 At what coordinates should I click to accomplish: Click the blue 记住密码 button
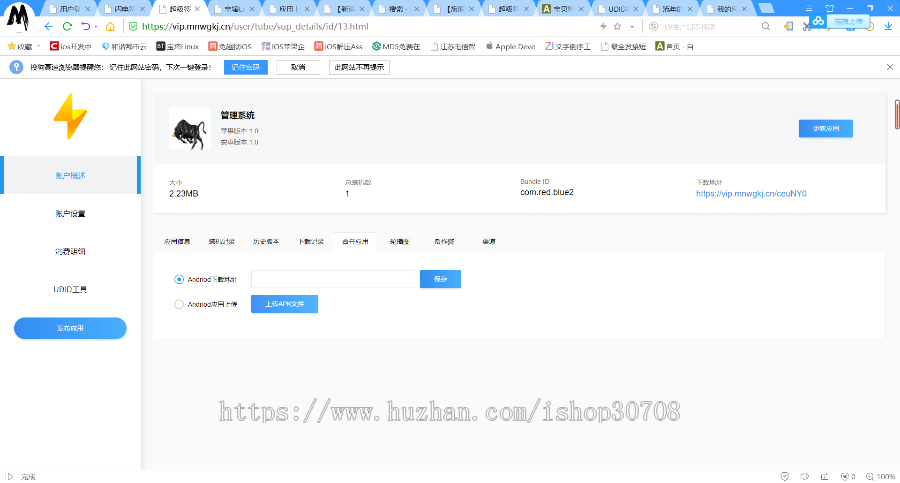point(246,67)
